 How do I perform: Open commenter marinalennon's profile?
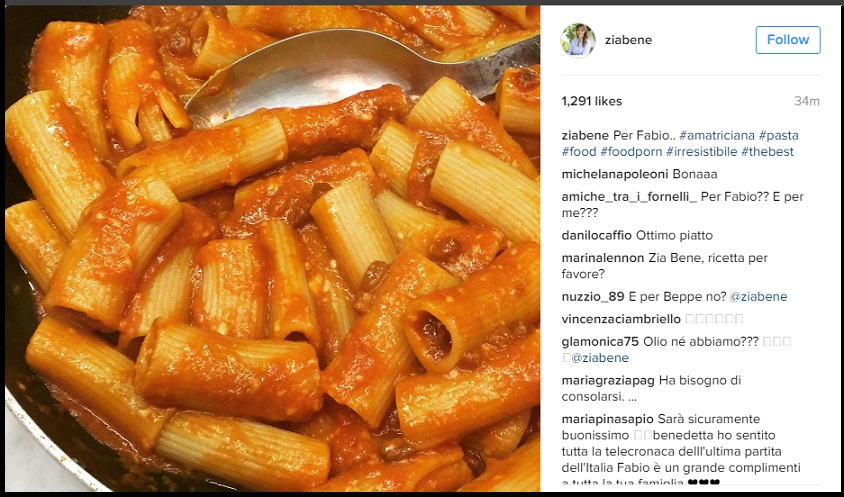pos(603,258)
